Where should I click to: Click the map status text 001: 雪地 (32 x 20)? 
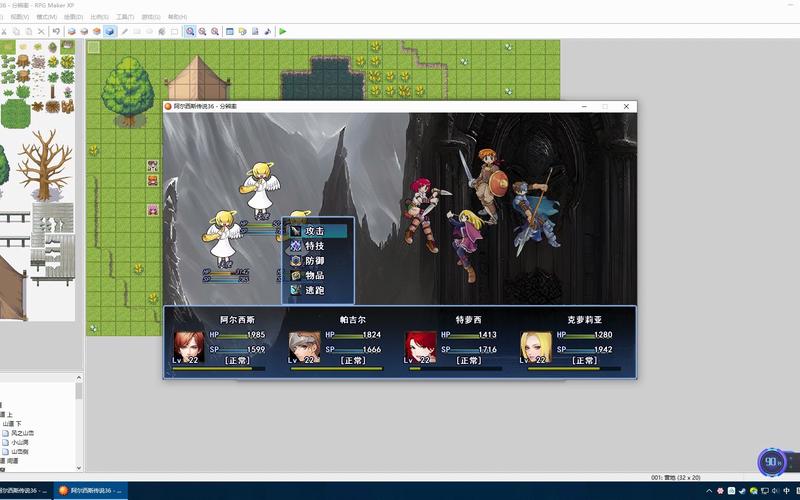coord(676,478)
